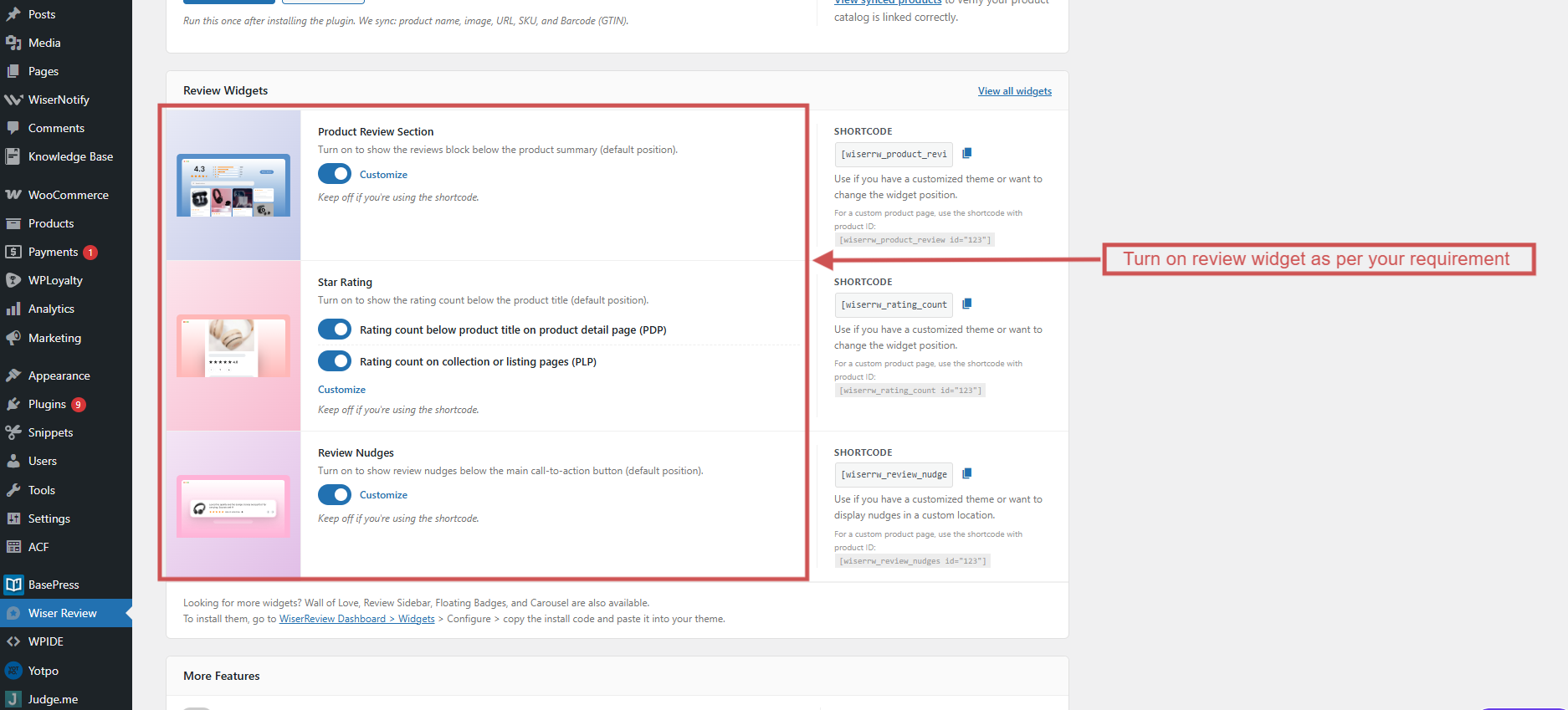
Task: Open the Judge.me menu item
Action: [66, 699]
